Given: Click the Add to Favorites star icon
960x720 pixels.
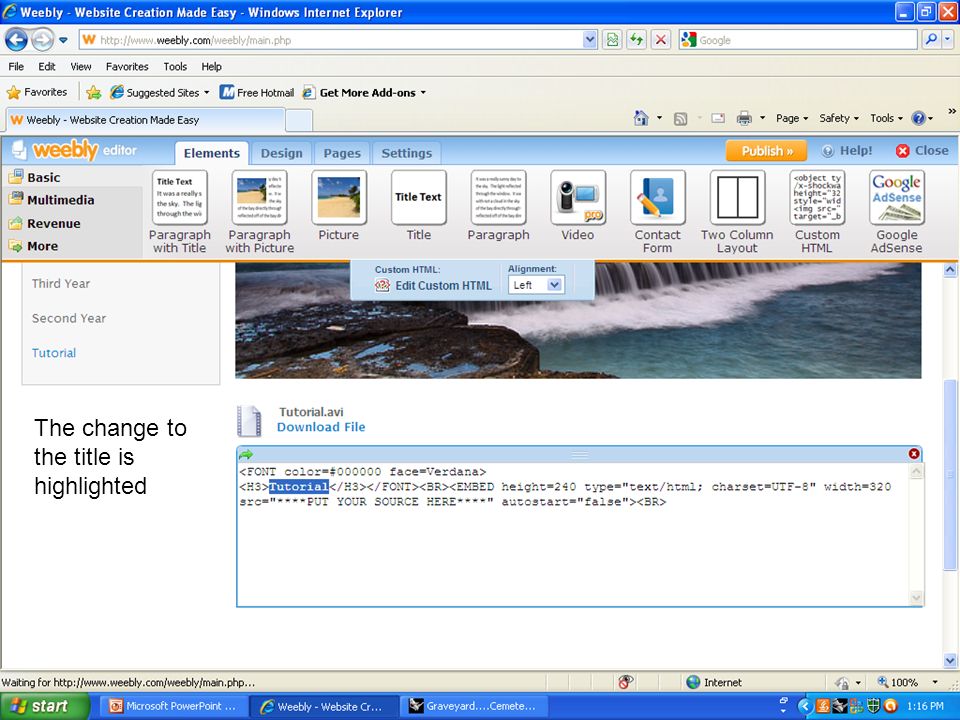Looking at the screenshot, I should click(x=94, y=92).
